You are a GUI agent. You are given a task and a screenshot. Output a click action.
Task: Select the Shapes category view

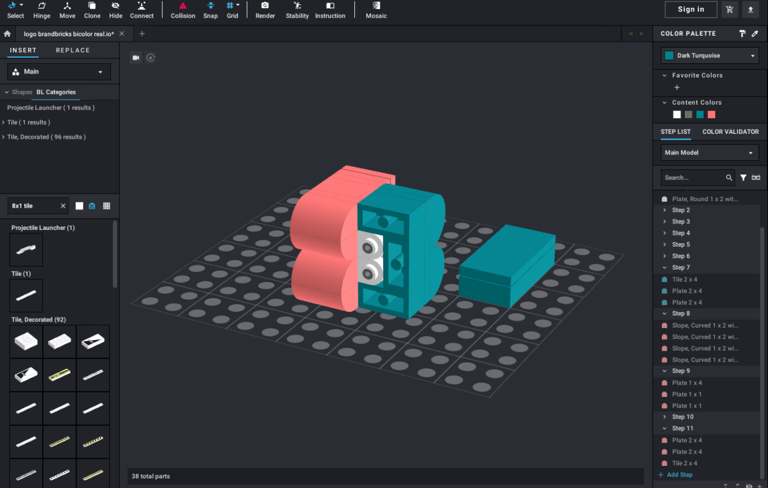click(x=22, y=92)
